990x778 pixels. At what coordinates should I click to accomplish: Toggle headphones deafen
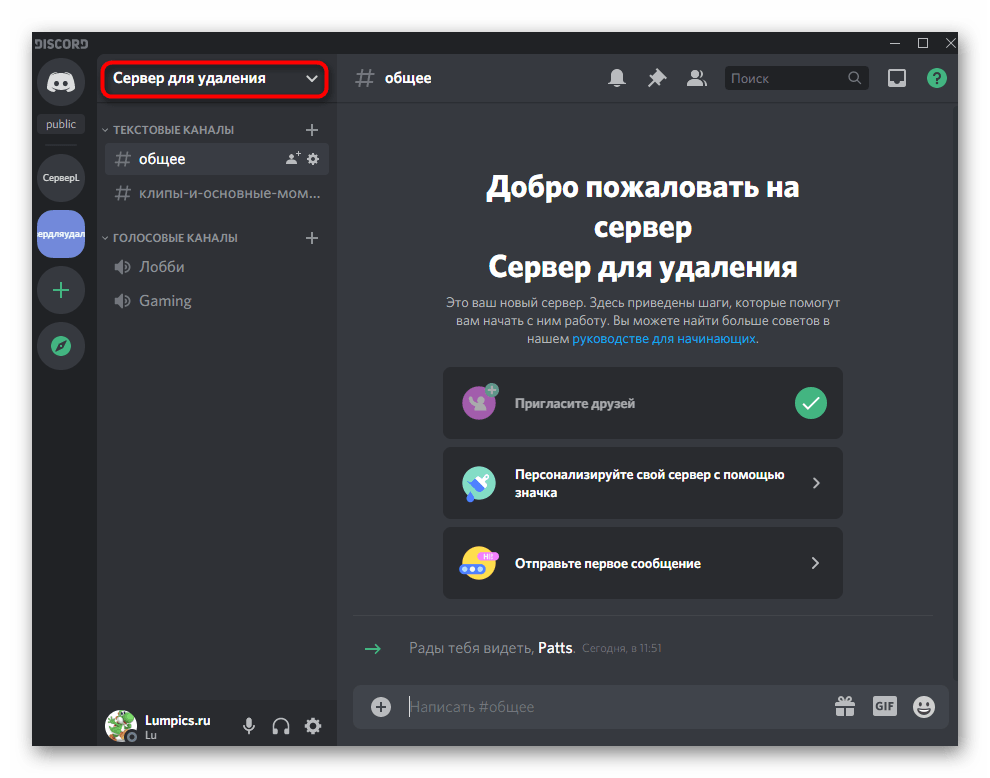pos(281,726)
